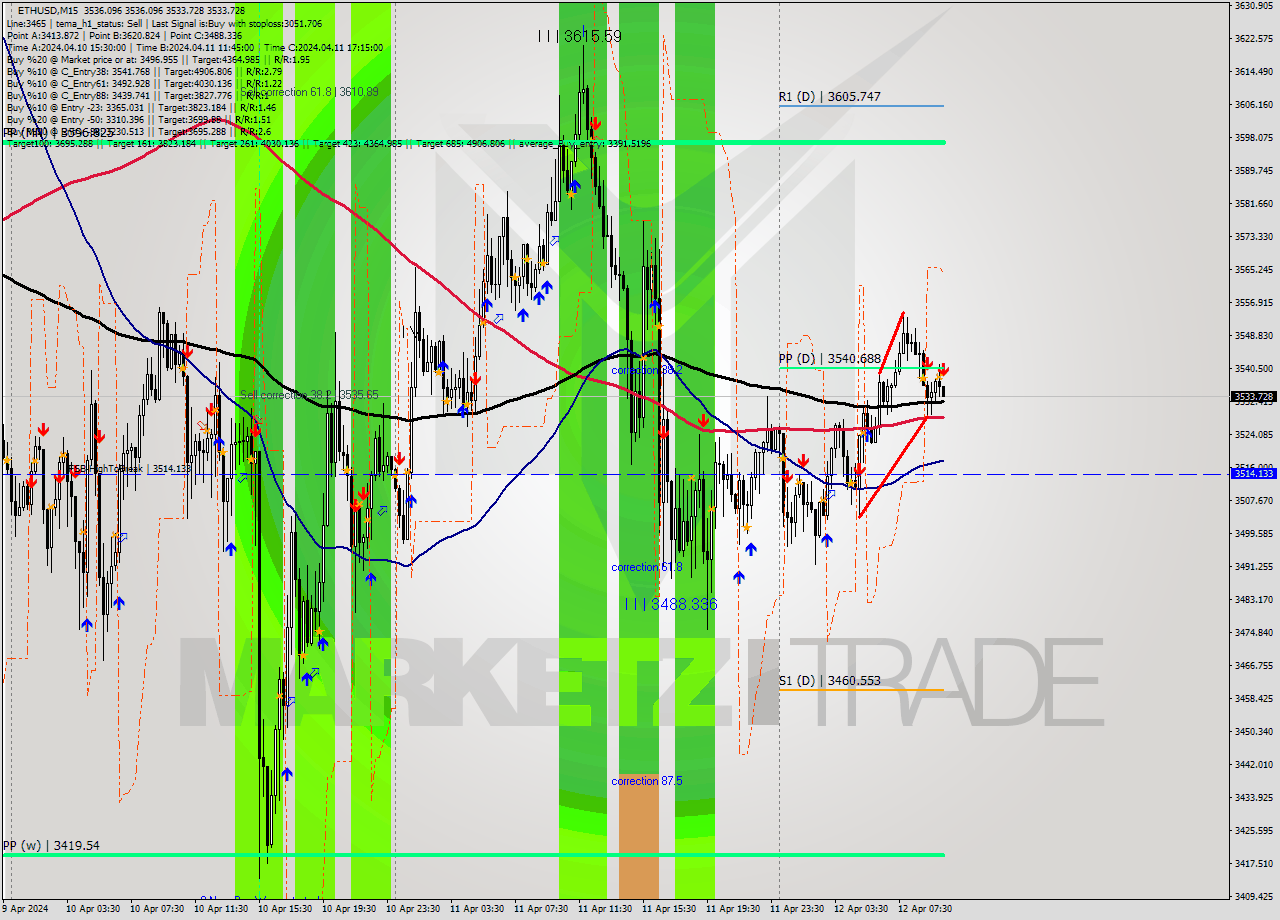Click the 3565.240 price axis label
Image resolution: width=1280 pixels, height=920 pixels.
pos(1252,270)
